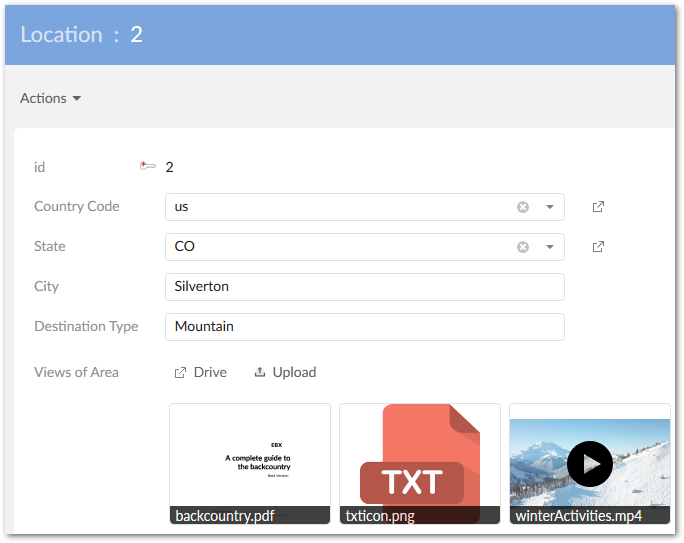Click the Upload tray icon
This screenshot has height=543, width=684.
260,372
